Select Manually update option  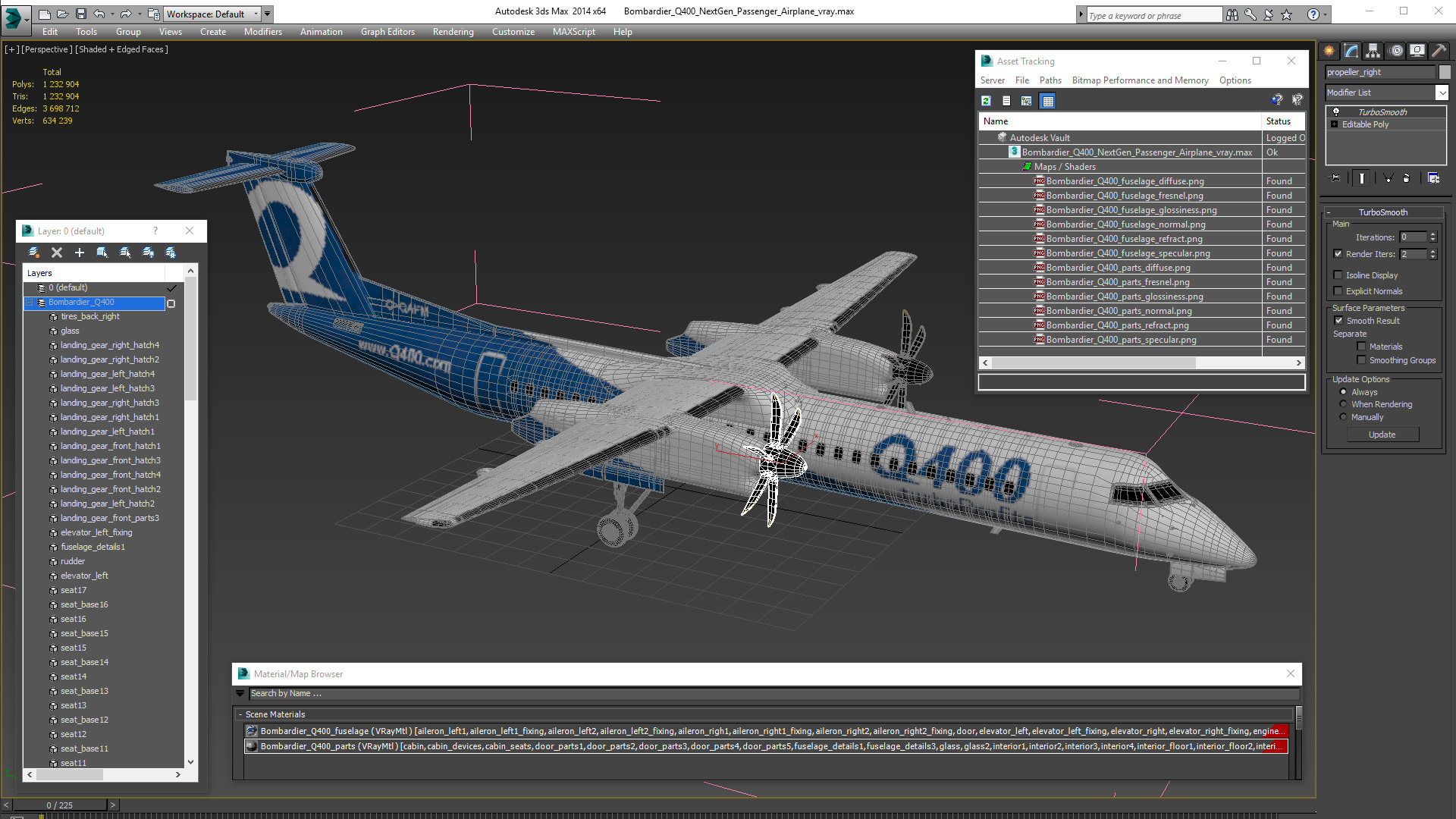click(x=1343, y=417)
